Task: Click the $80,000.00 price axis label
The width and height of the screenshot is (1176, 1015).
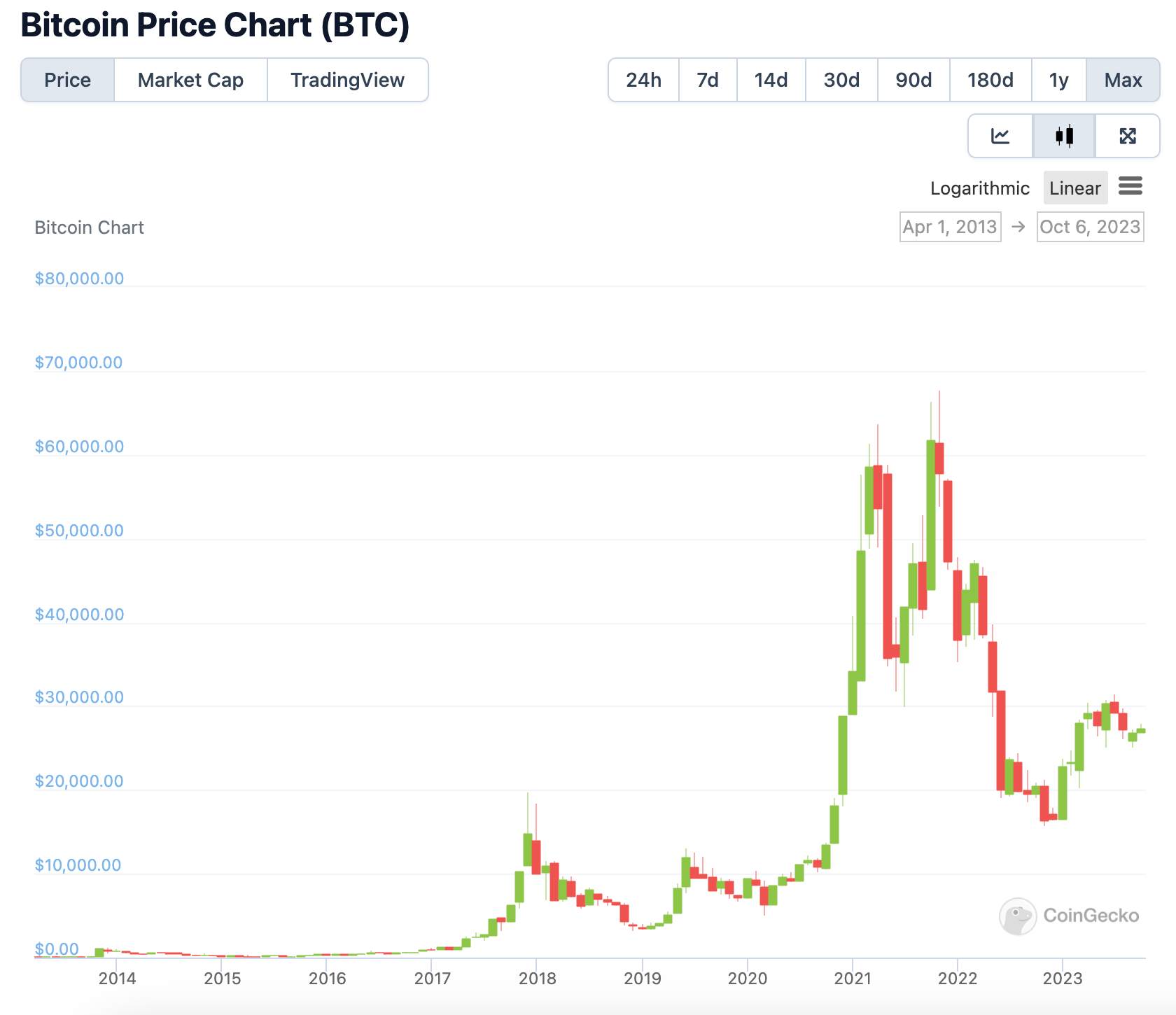Action: click(79, 278)
